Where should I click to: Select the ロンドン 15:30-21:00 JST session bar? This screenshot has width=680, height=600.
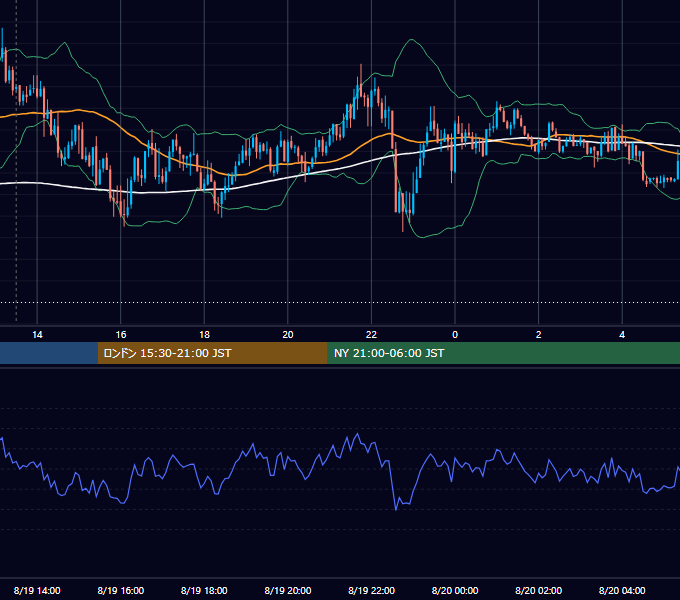212,353
